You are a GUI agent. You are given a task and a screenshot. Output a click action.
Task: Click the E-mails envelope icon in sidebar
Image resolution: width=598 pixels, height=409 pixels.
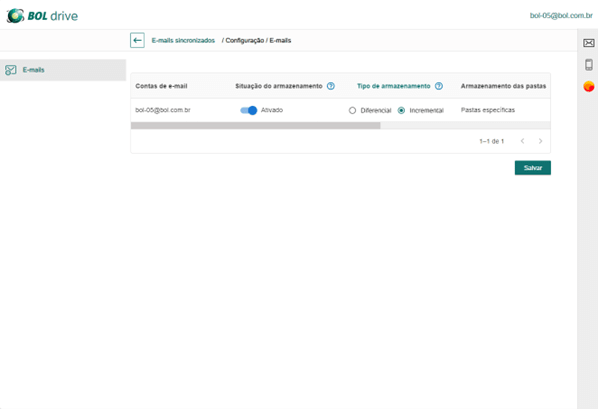point(11,70)
